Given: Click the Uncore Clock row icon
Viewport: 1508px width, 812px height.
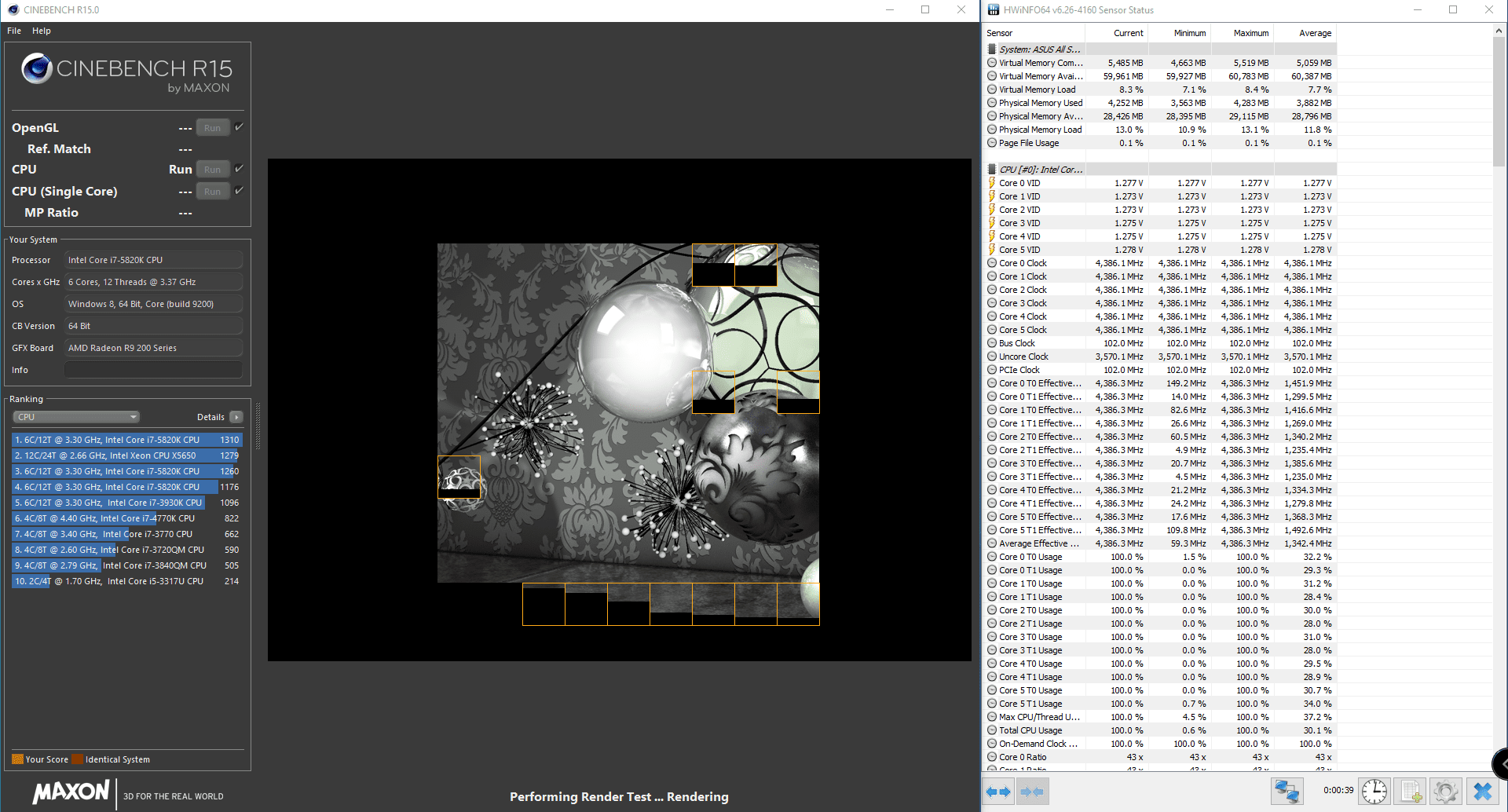Looking at the screenshot, I should click(992, 357).
